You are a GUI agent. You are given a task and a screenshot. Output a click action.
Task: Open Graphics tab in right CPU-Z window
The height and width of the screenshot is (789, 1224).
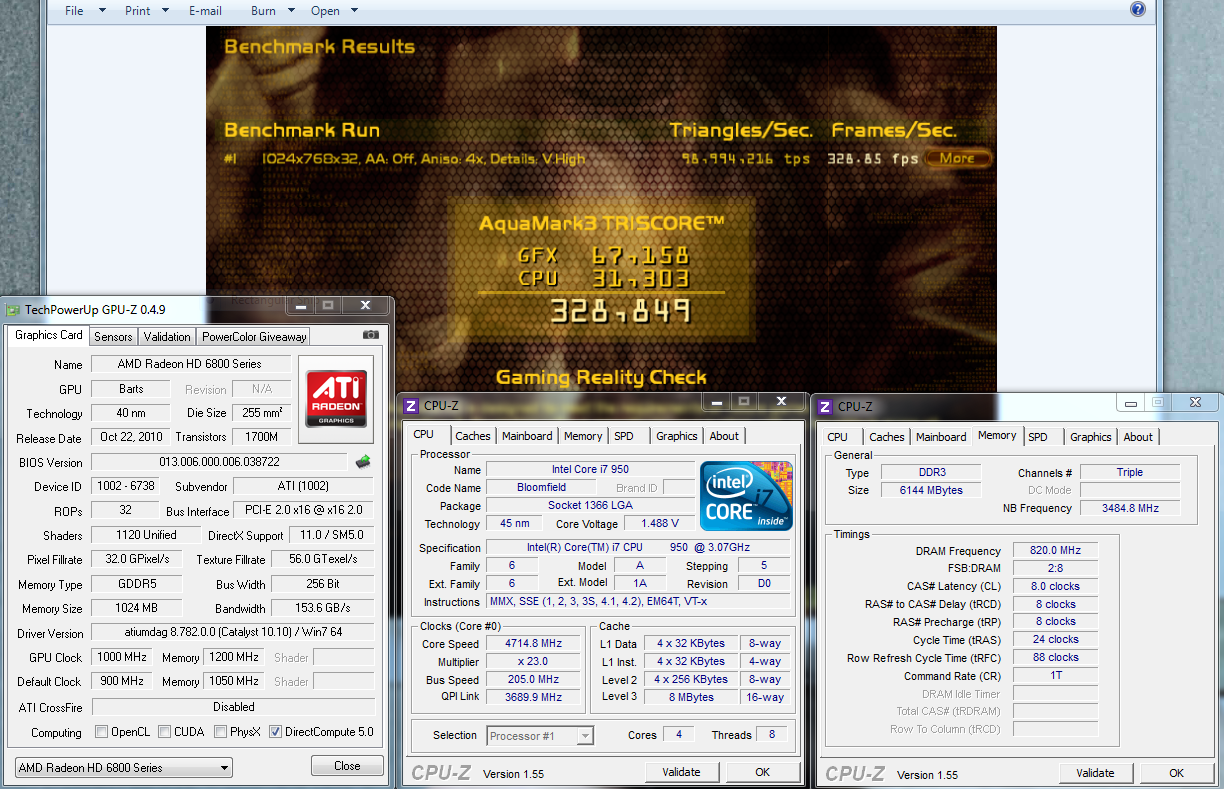click(1091, 437)
